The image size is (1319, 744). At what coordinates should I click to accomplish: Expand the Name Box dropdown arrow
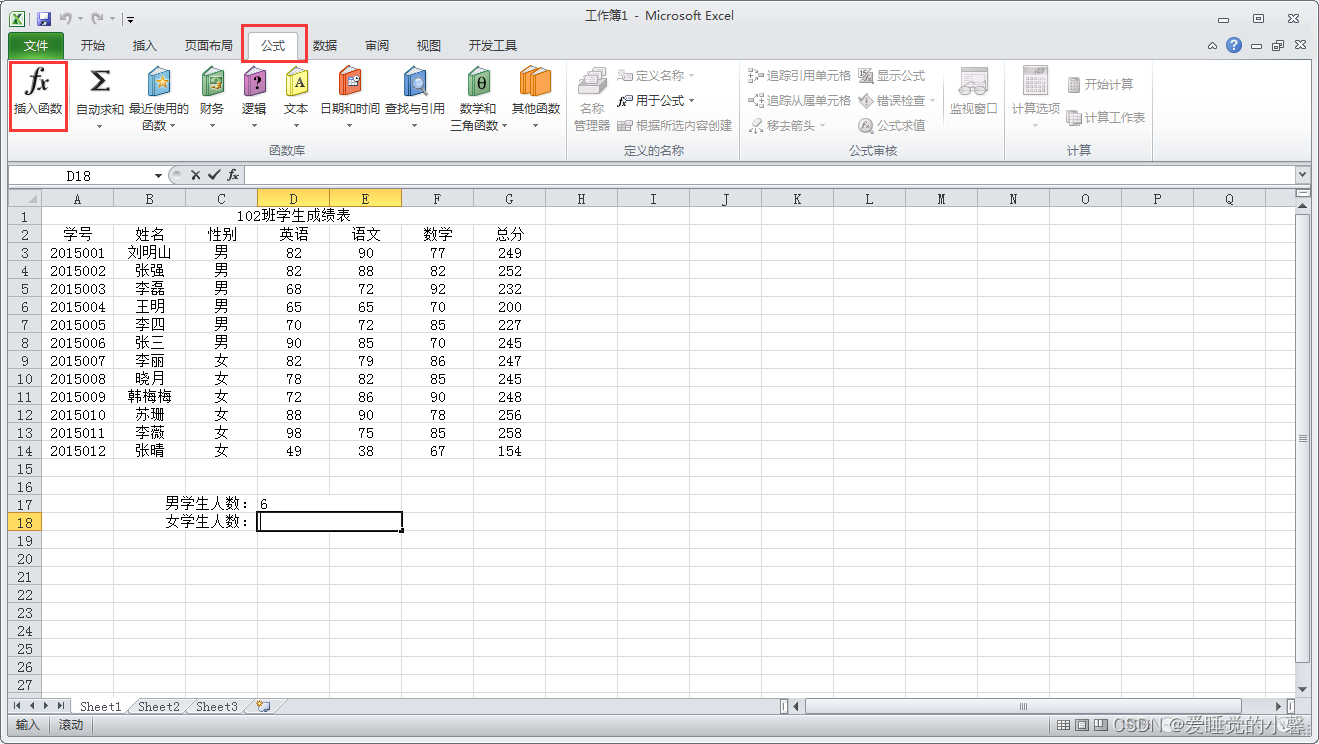[158, 176]
